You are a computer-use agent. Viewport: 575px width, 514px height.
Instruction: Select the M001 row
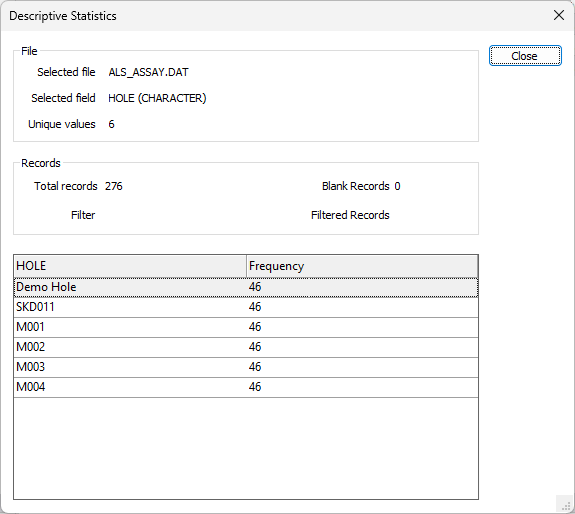click(x=246, y=327)
